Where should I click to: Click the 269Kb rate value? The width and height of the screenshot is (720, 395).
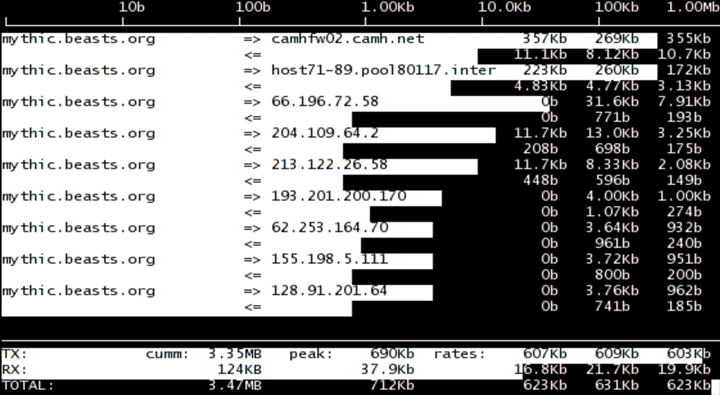[x=617, y=39]
